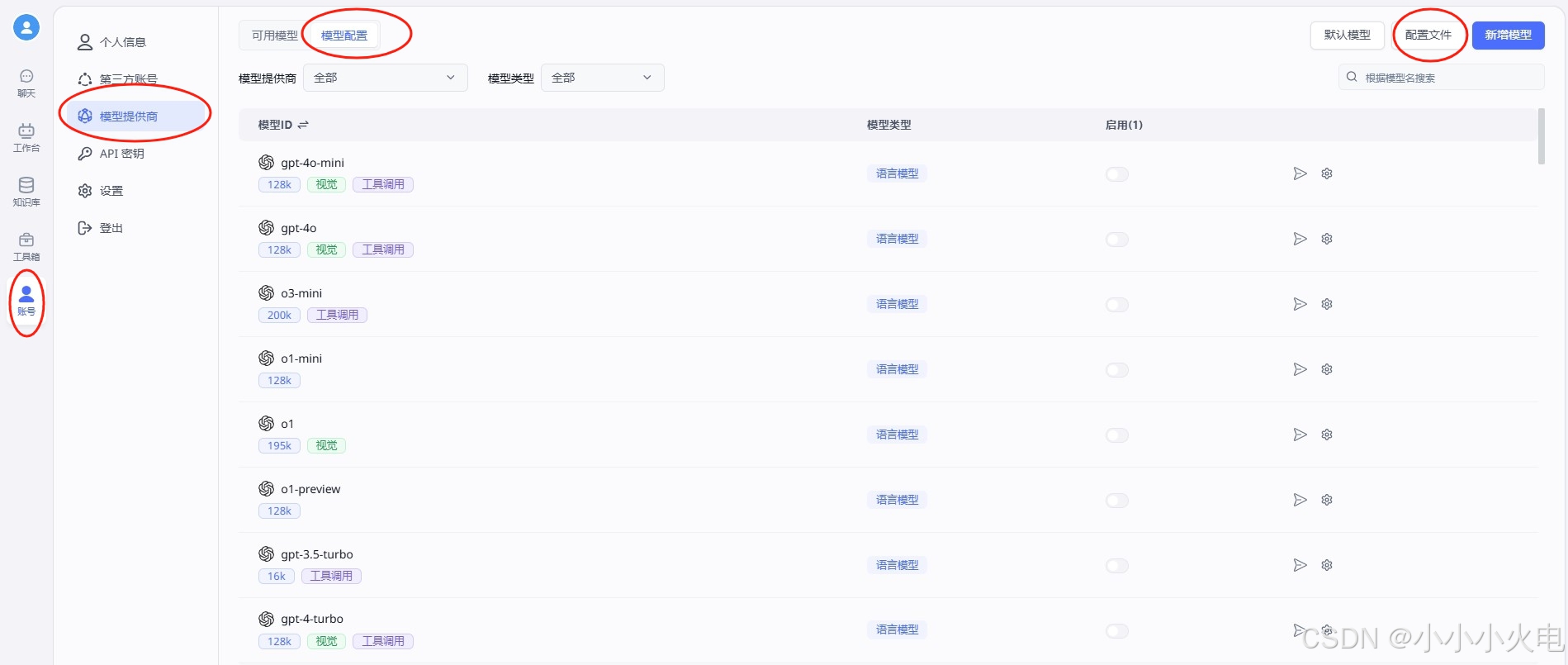Focus the model name search field
The height and width of the screenshot is (665, 1568).
tap(1441, 78)
